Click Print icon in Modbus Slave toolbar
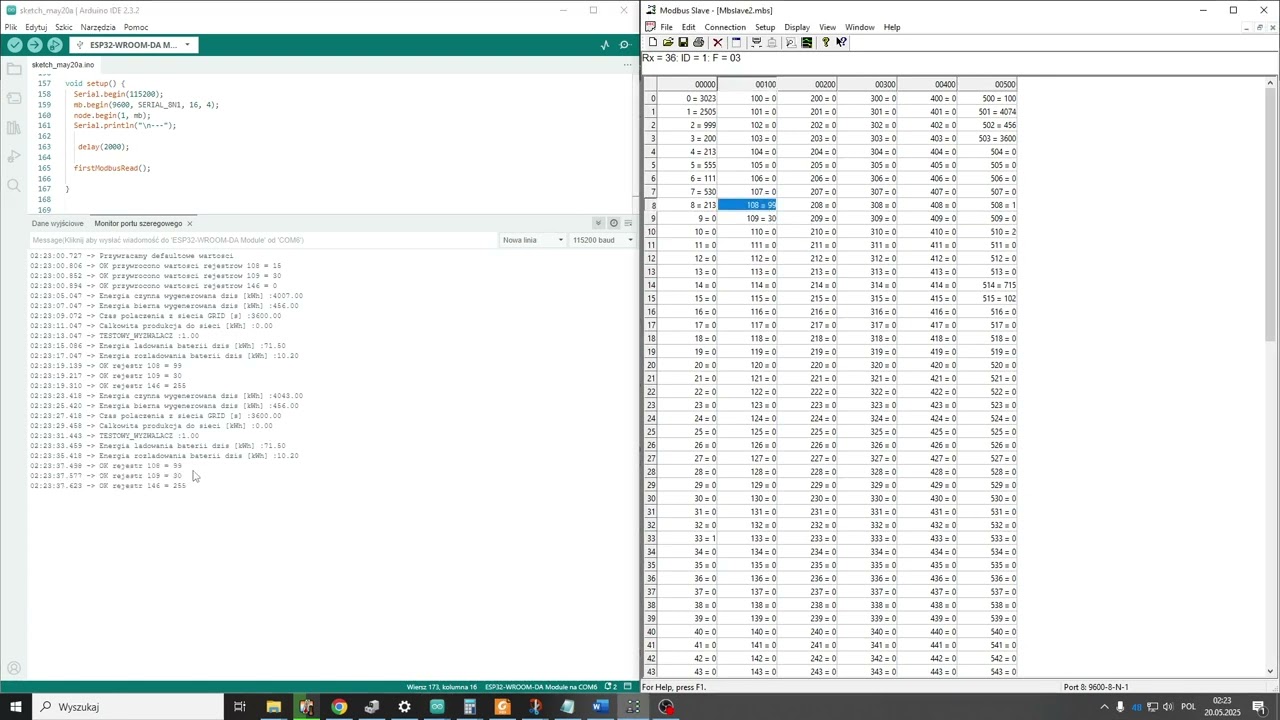 pyautogui.click(x=698, y=42)
